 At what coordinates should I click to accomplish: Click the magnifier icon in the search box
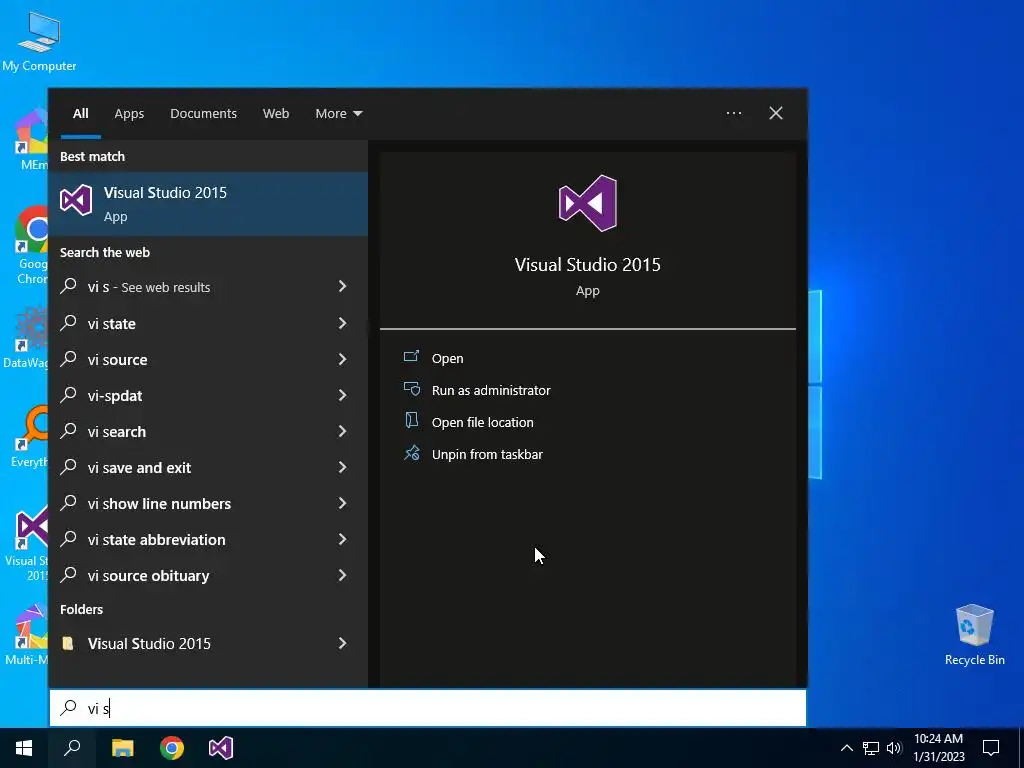coord(69,707)
